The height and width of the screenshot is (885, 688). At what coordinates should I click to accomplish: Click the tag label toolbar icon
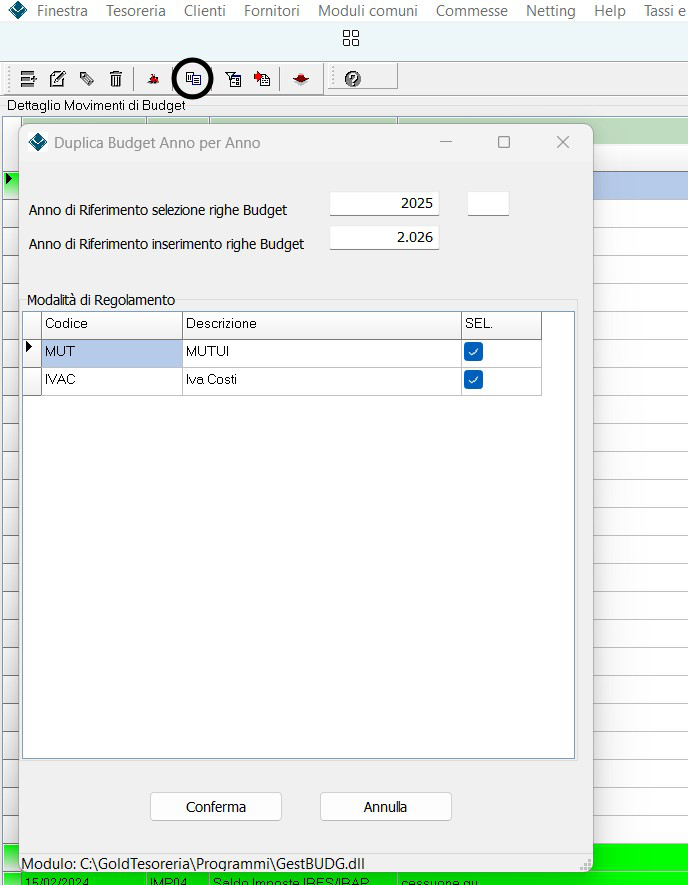[87, 78]
